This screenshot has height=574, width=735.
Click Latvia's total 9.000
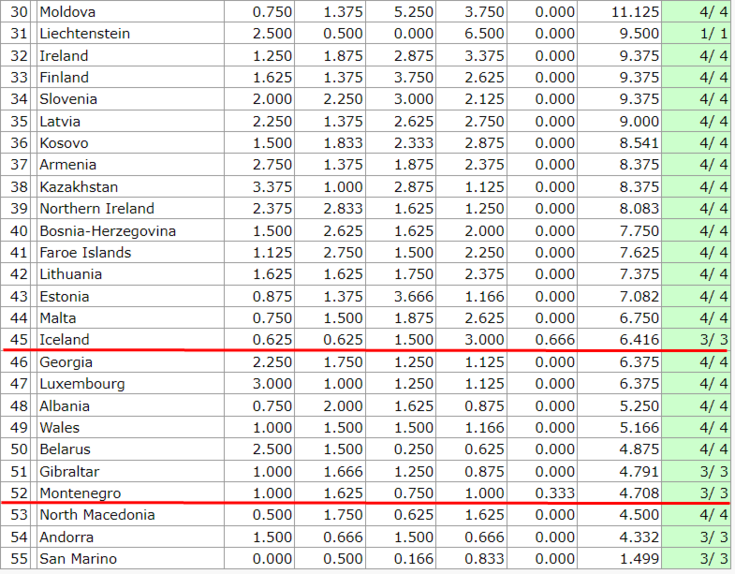point(639,121)
